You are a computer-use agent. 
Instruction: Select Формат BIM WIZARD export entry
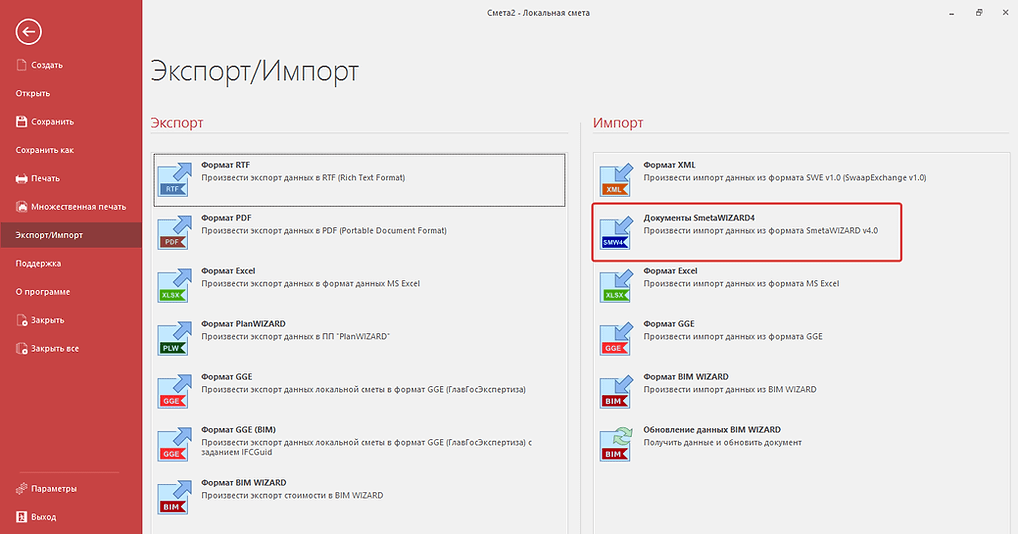click(x=243, y=483)
